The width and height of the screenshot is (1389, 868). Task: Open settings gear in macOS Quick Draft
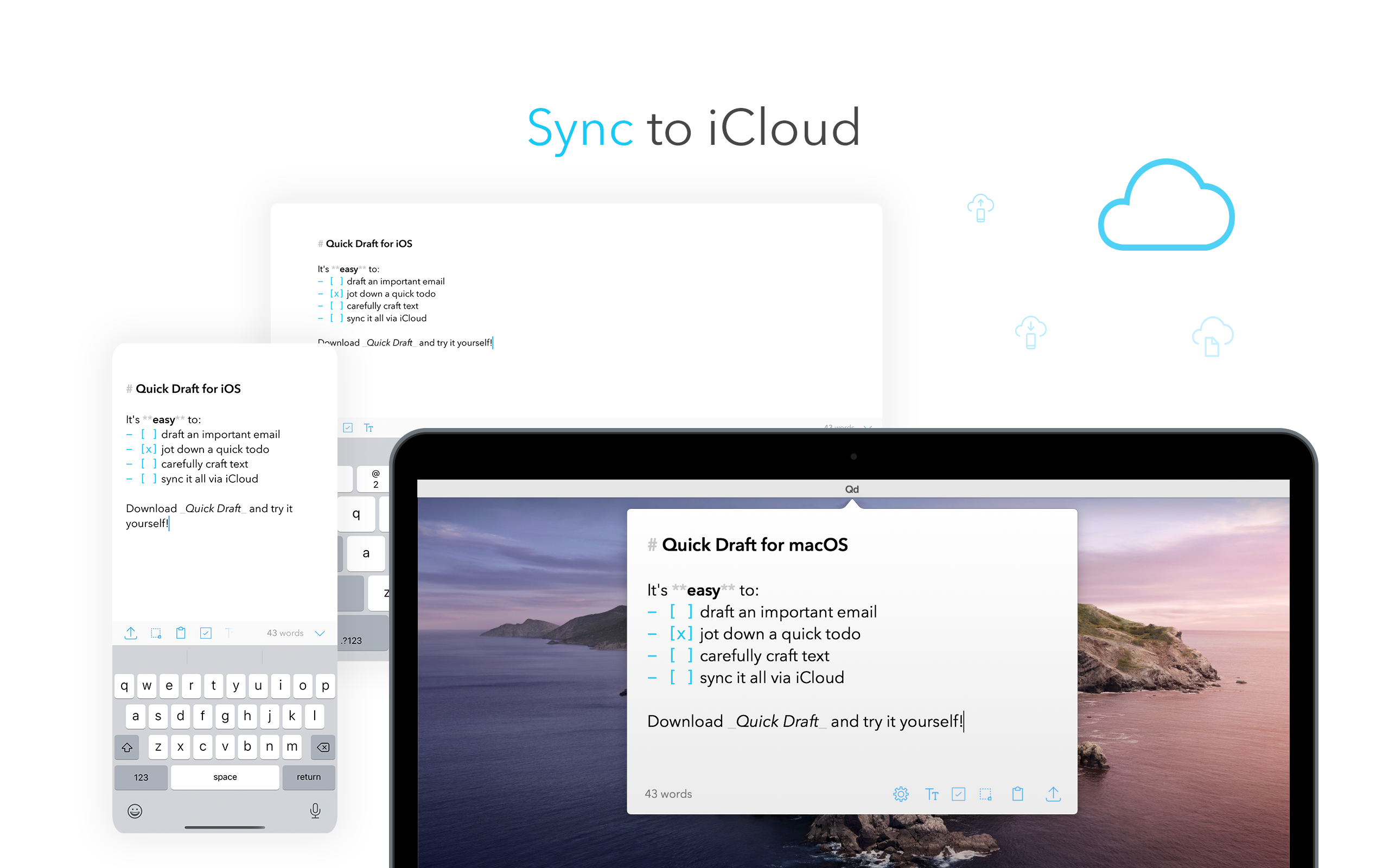coord(901,794)
